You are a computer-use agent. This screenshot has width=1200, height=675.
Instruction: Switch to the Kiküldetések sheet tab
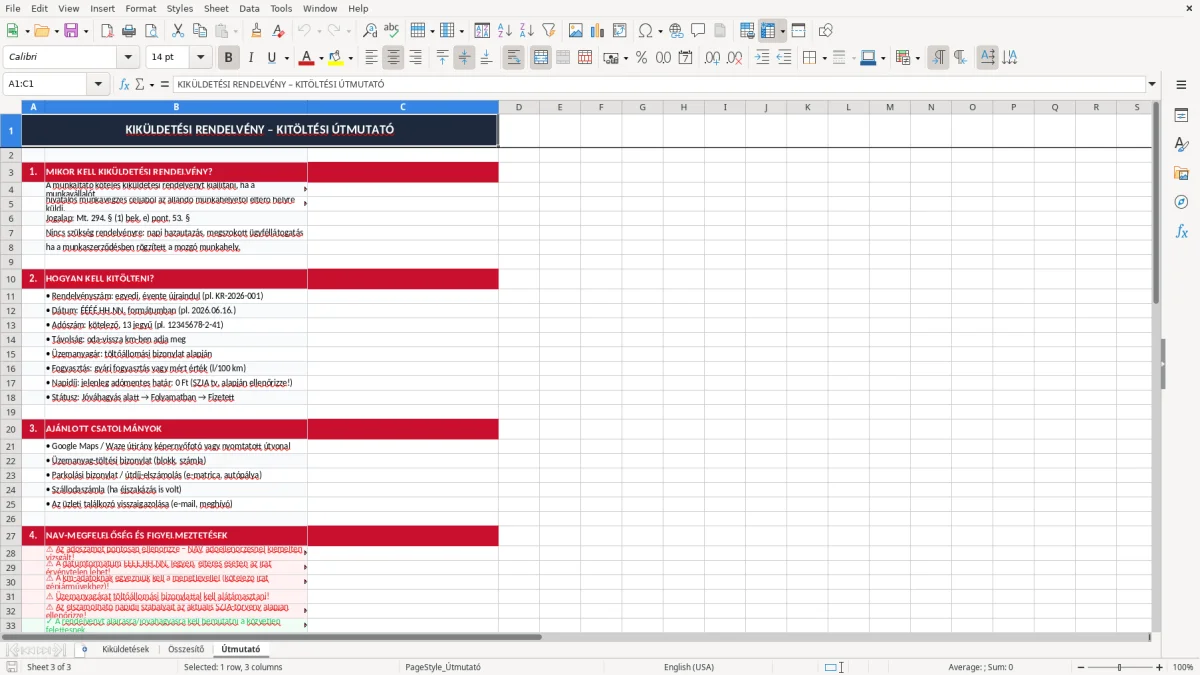tap(125, 649)
